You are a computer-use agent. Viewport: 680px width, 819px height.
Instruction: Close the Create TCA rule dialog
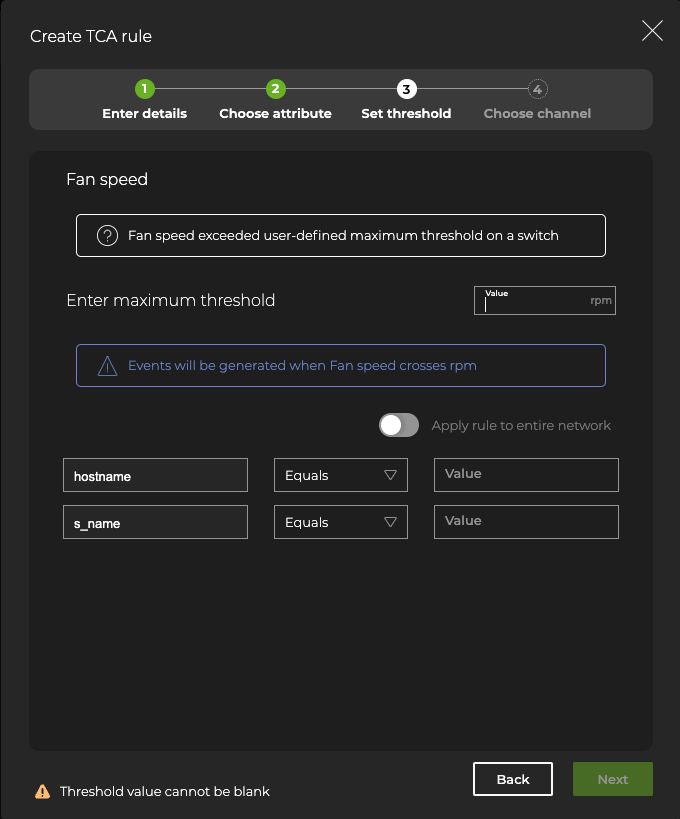(652, 31)
